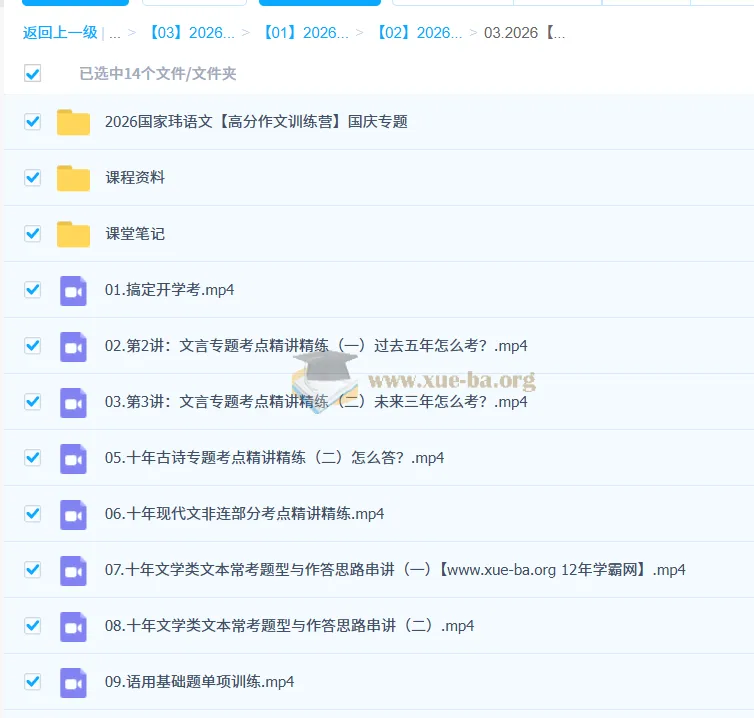Open 07.十年文学类文本常考题型 (一) video
Viewport: 754px width, 718px height.
click(x=395, y=570)
